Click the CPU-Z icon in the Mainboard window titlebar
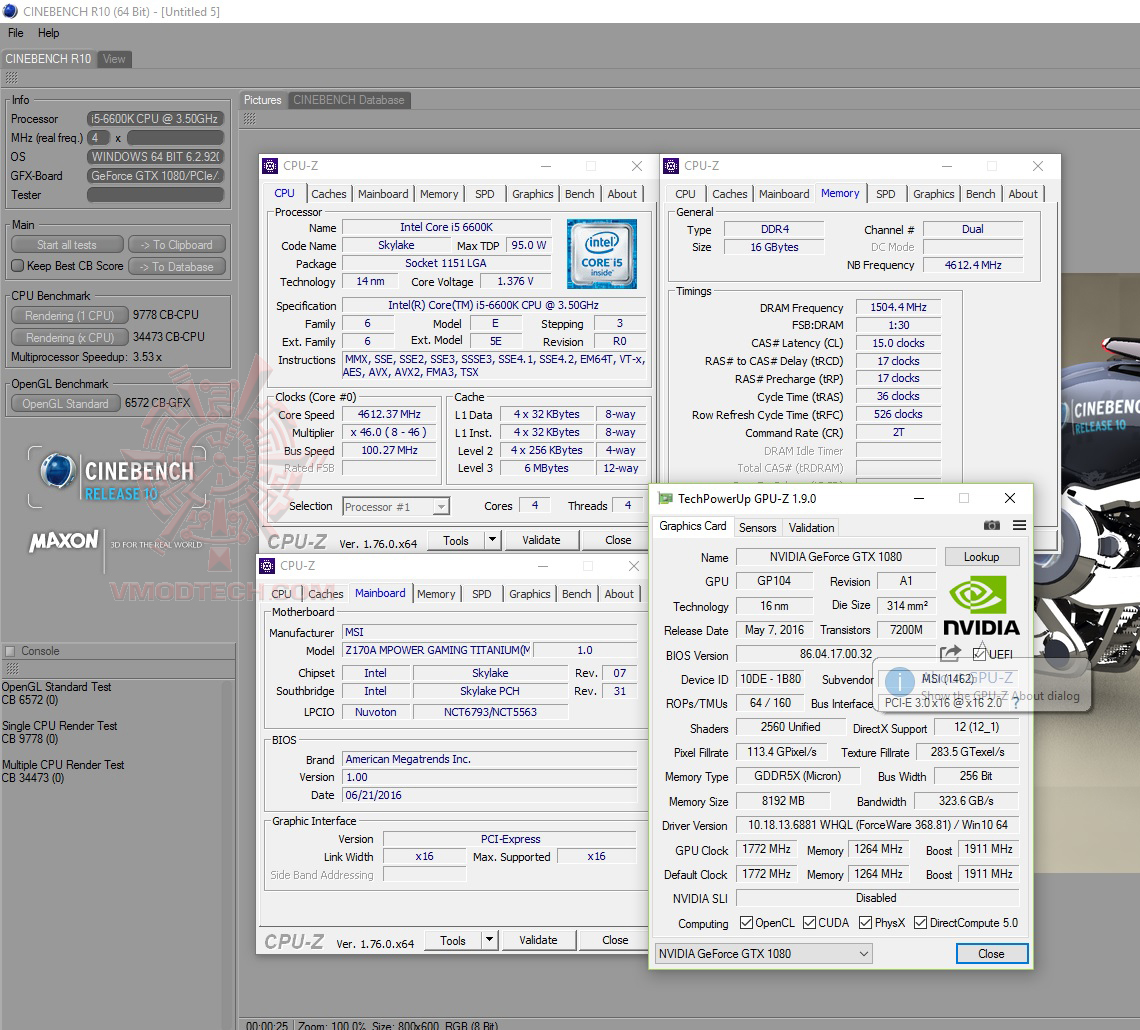 [x=266, y=565]
